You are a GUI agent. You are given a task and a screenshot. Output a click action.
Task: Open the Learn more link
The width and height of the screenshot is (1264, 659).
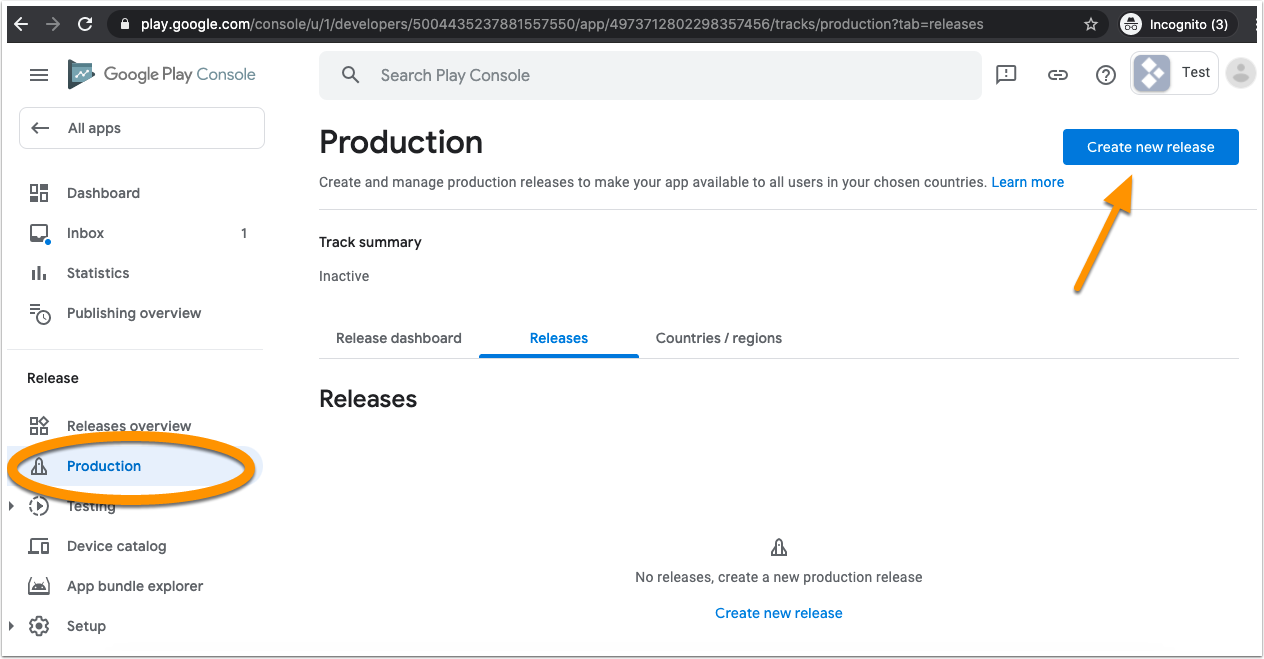click(x=1028, y=182)
